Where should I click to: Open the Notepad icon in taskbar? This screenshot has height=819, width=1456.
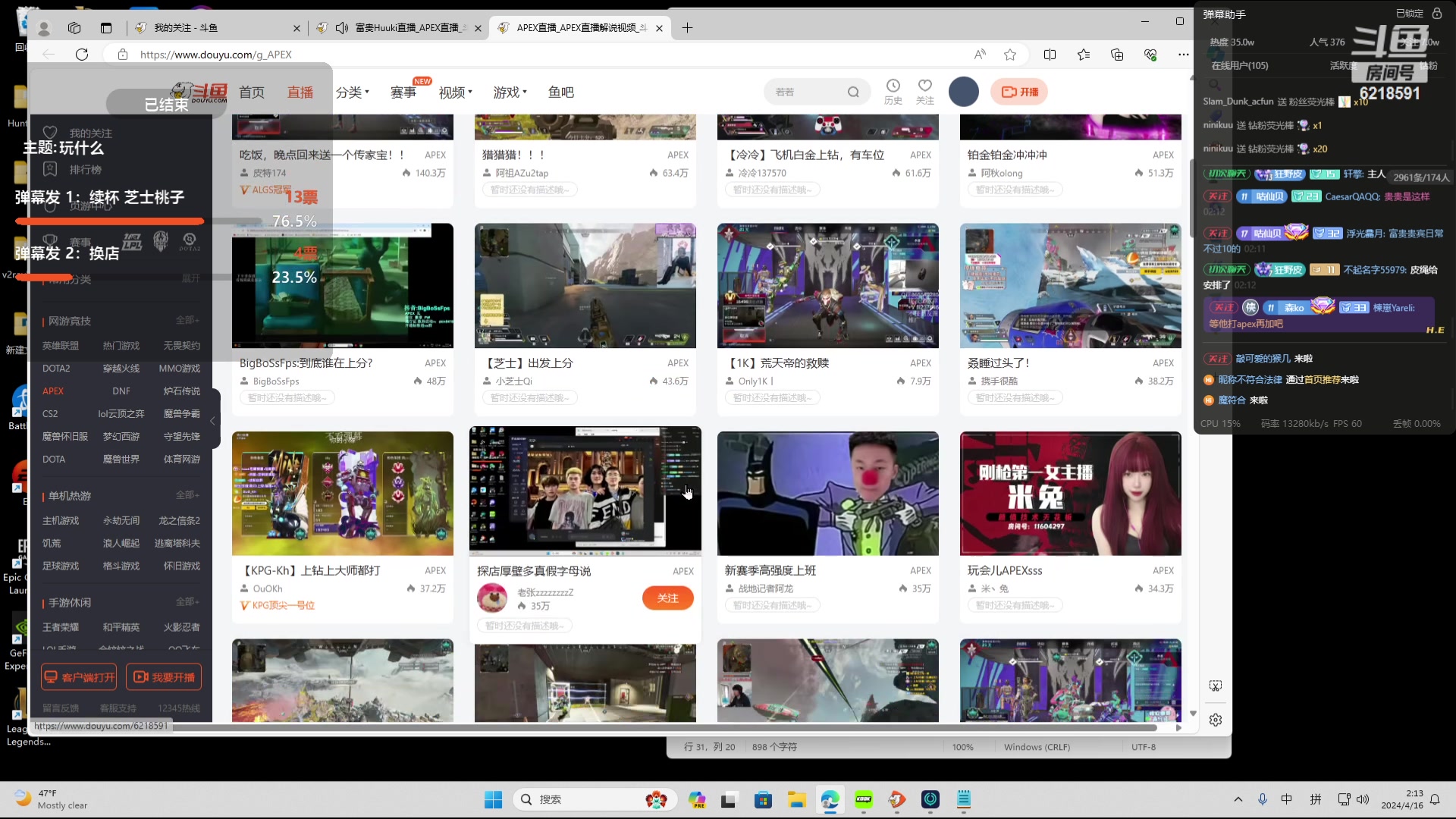(964, 799)
